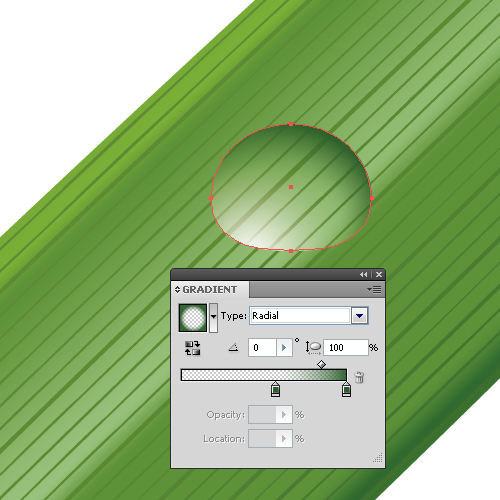This screenshot has width=500, height=500.
Task: Open the Gradient panel flyout menu
Action: click(374, 289)
